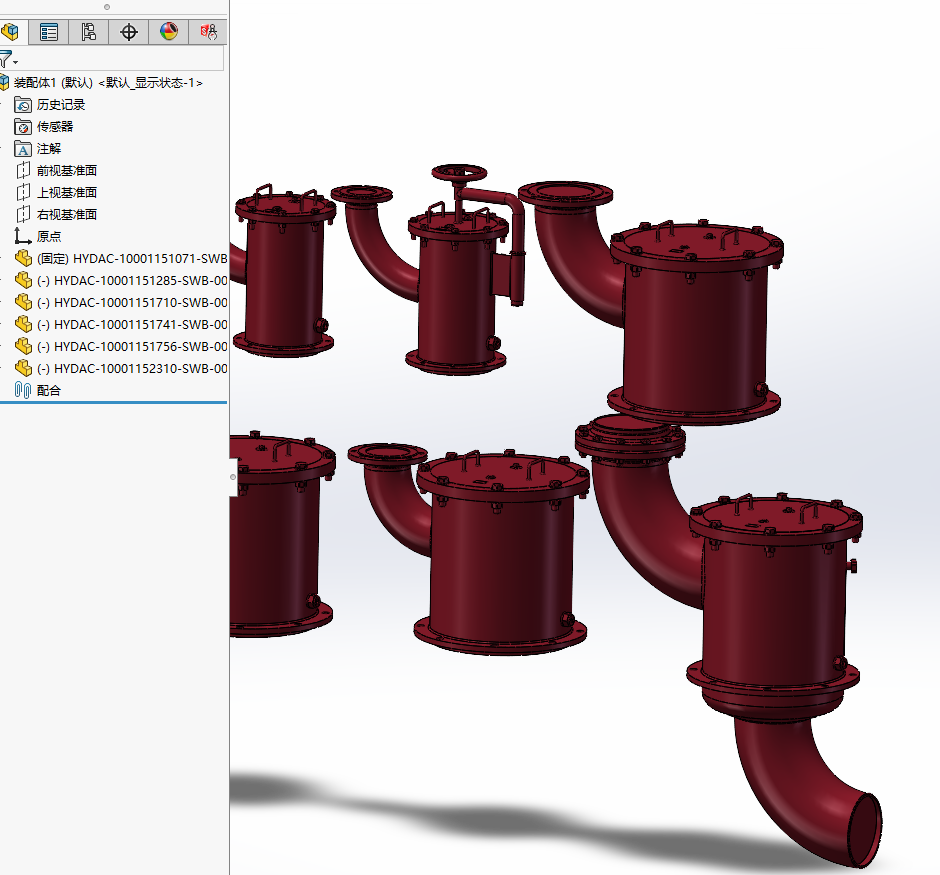Screen dimensions: 940x875
Task: Click the sensors folder icon
Action: pyautogui.click(x=23, y=127)
